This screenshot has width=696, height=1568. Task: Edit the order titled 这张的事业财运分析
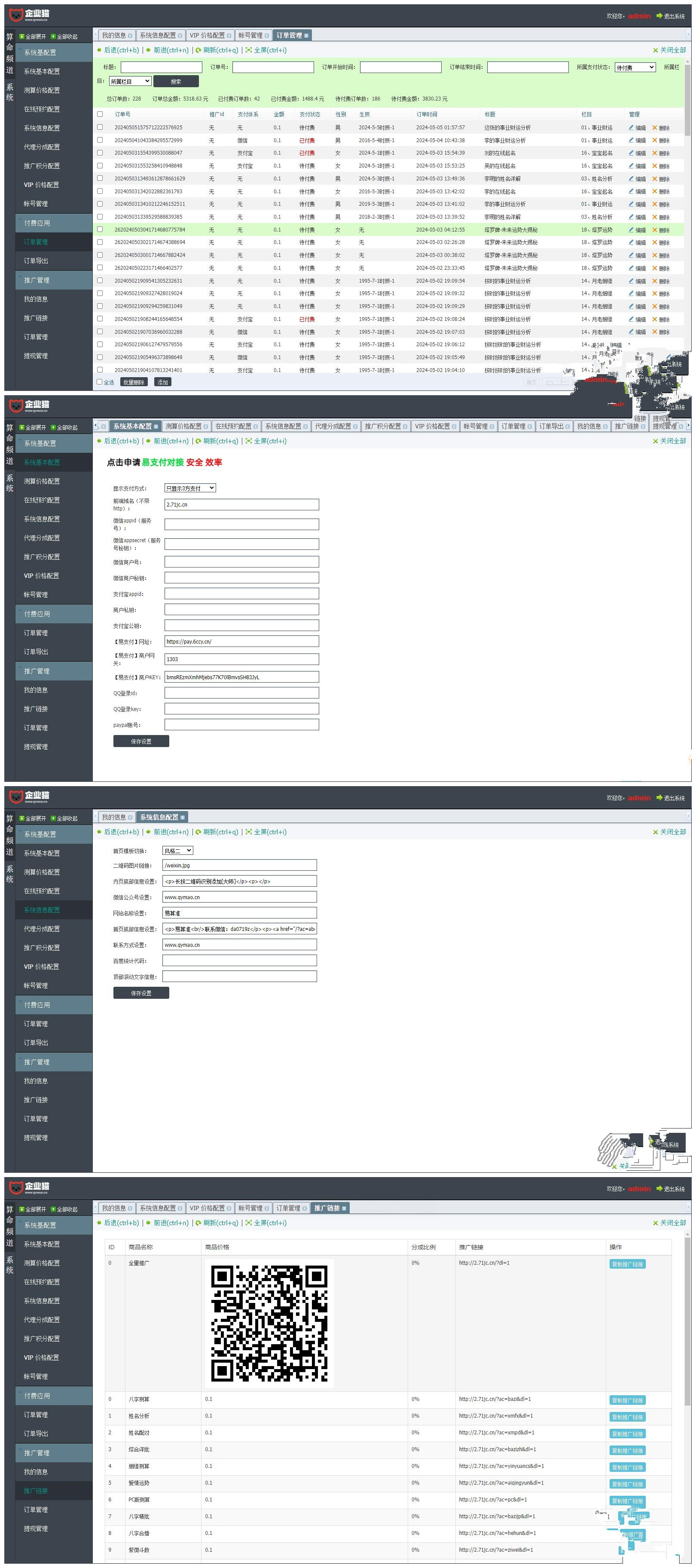pos(637,128)
